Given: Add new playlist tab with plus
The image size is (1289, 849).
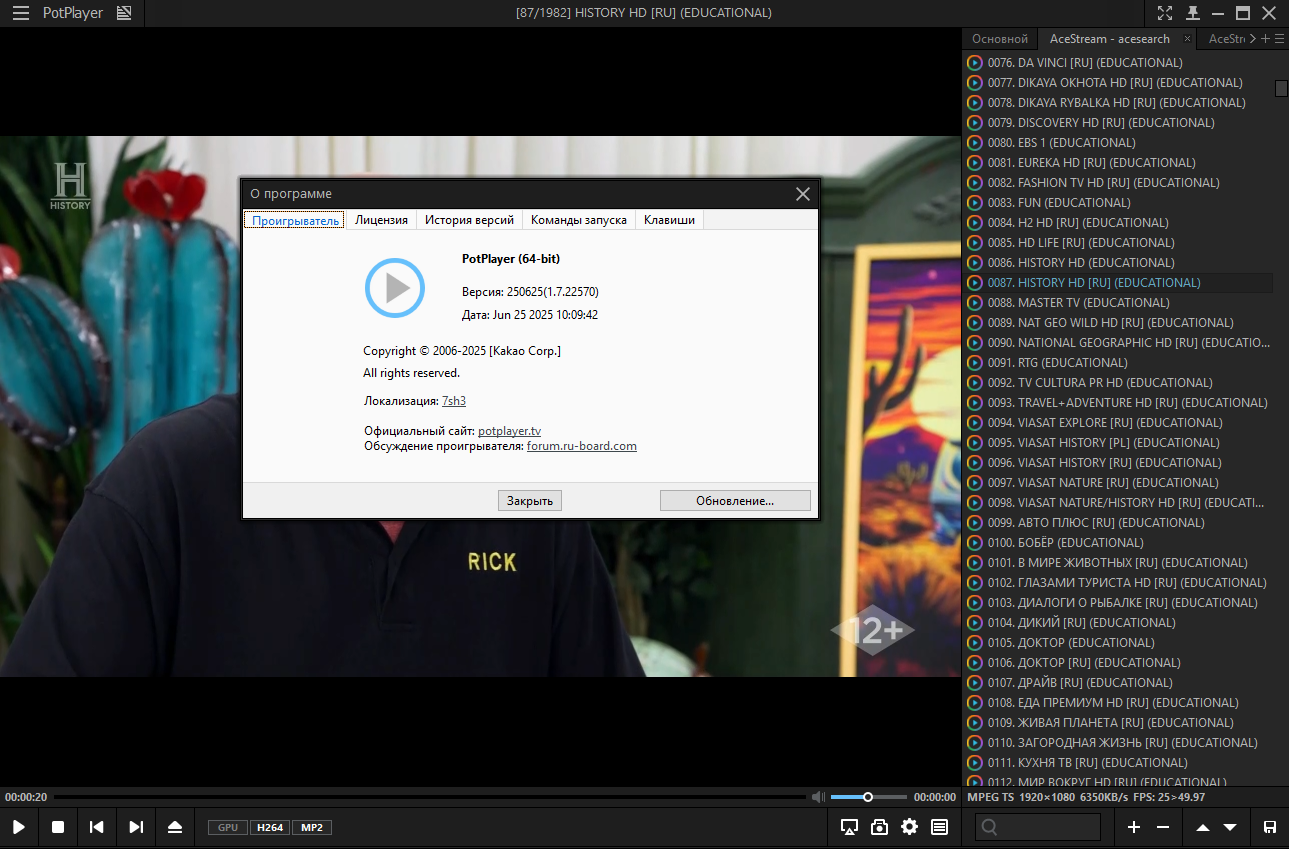Looking at the screenshot, I should (1266, 39).
